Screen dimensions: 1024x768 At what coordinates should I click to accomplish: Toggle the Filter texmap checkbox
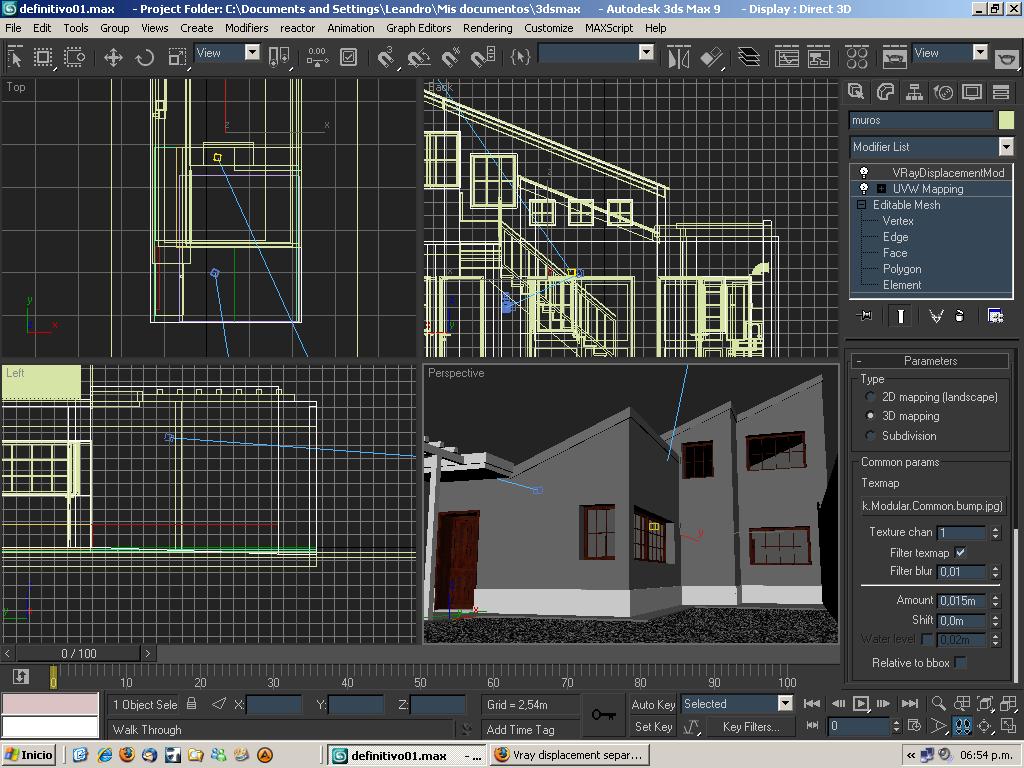(961, 552)
